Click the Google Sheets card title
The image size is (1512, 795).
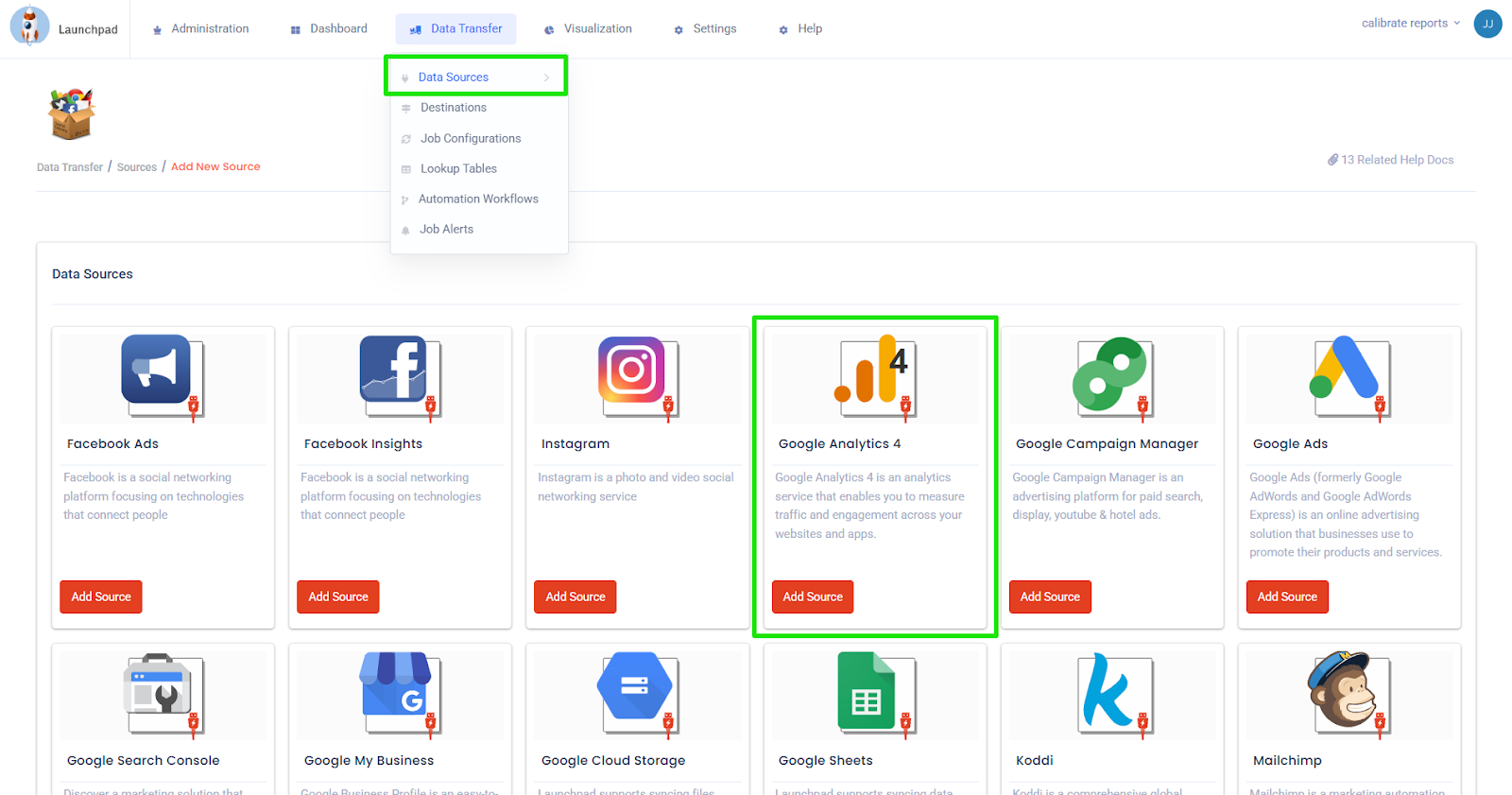click(825, 760)
